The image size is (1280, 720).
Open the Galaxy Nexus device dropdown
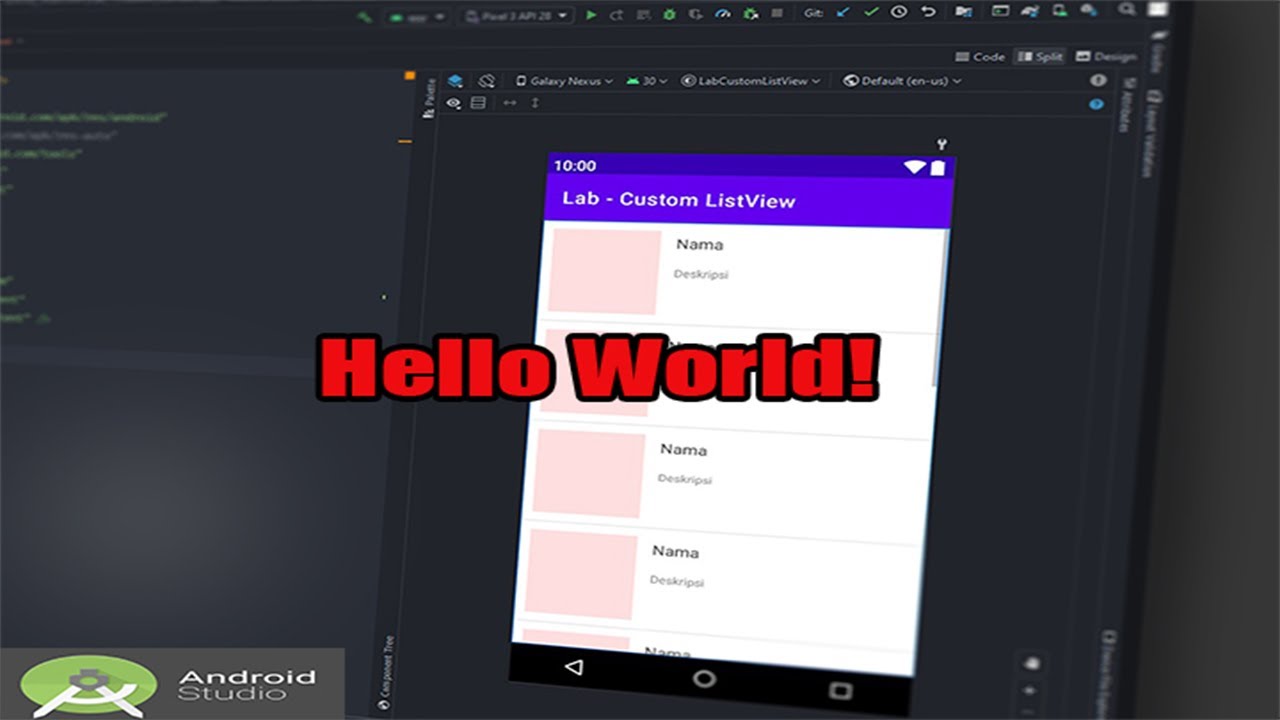564,81
